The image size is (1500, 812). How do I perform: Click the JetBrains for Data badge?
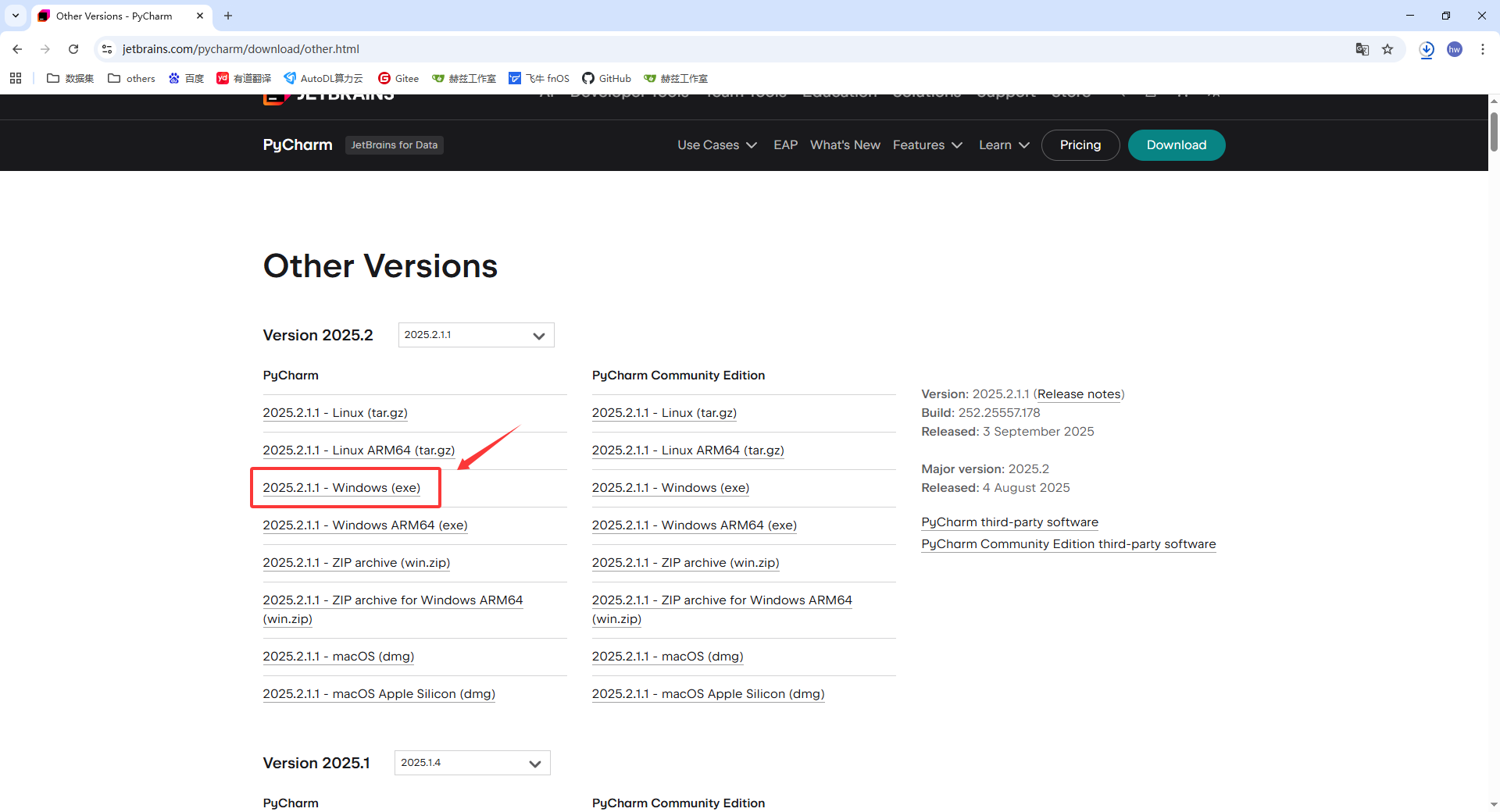tap(394, 145)
